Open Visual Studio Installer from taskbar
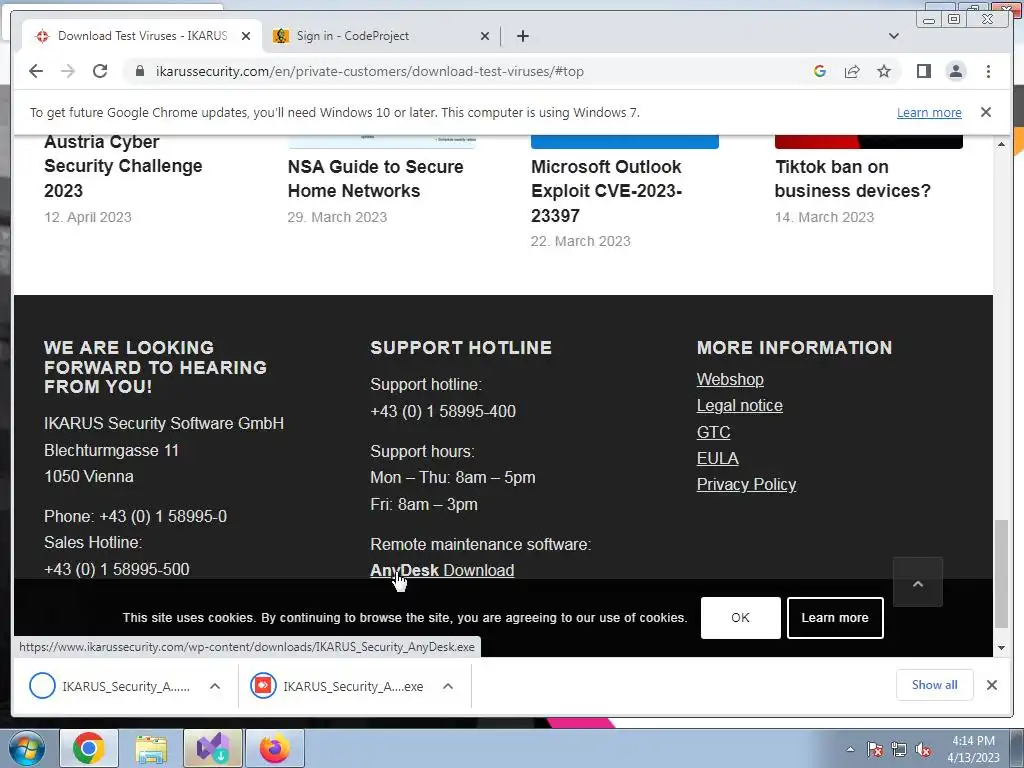 [x=213, y=748]
